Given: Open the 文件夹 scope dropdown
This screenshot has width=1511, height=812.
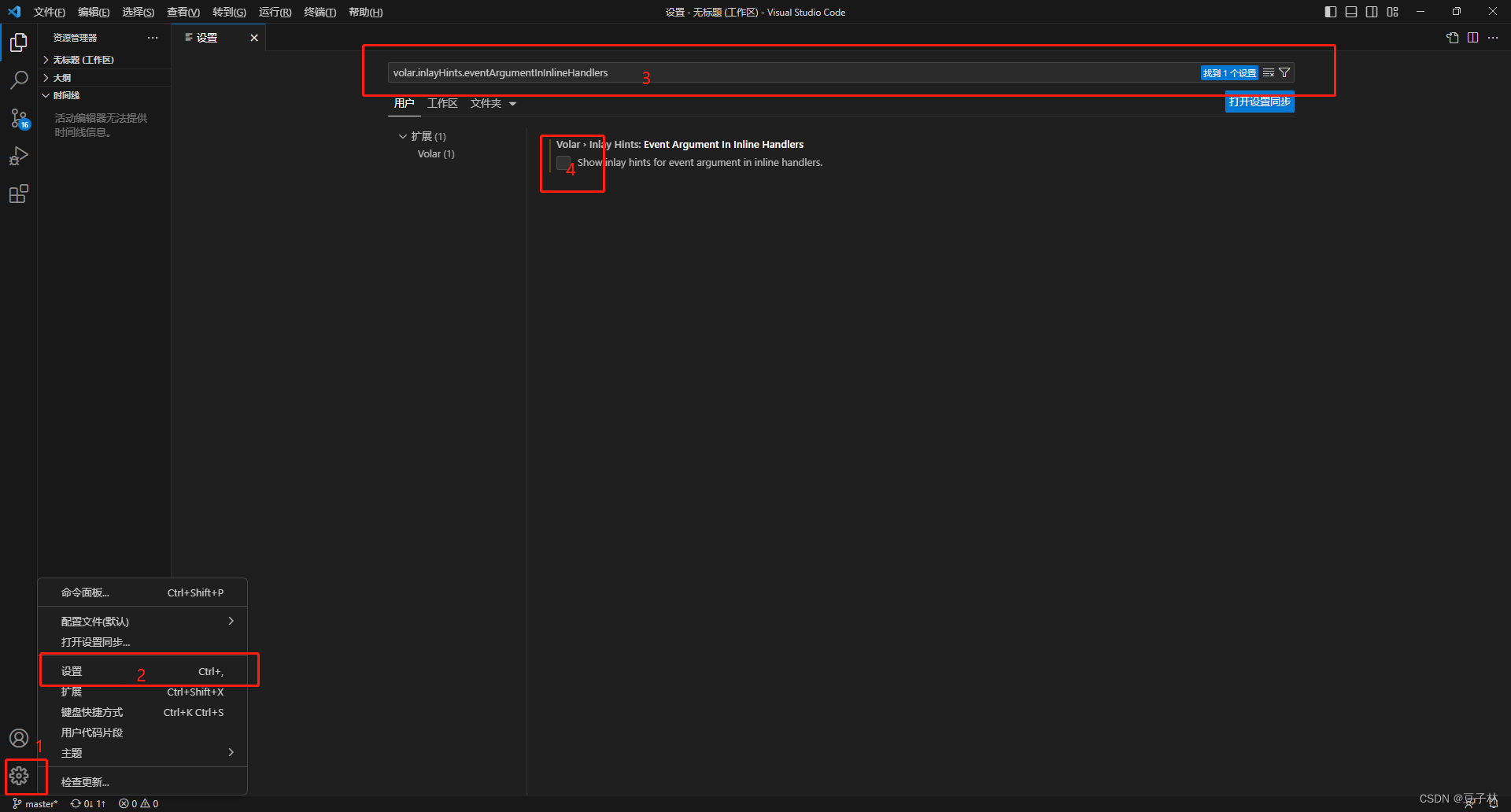Looking at the screenshot, I should (493, 103).
